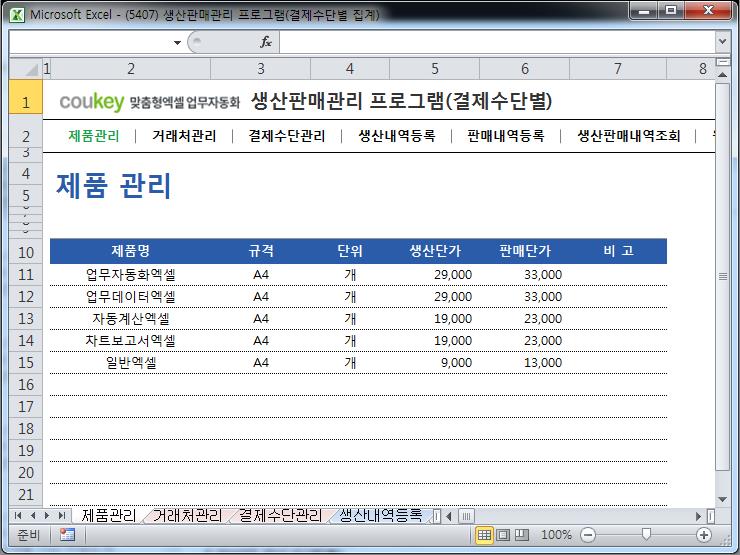740x555 pixels.
Task: Open the Name Box dropdown arrow
Action: [177, 42]
